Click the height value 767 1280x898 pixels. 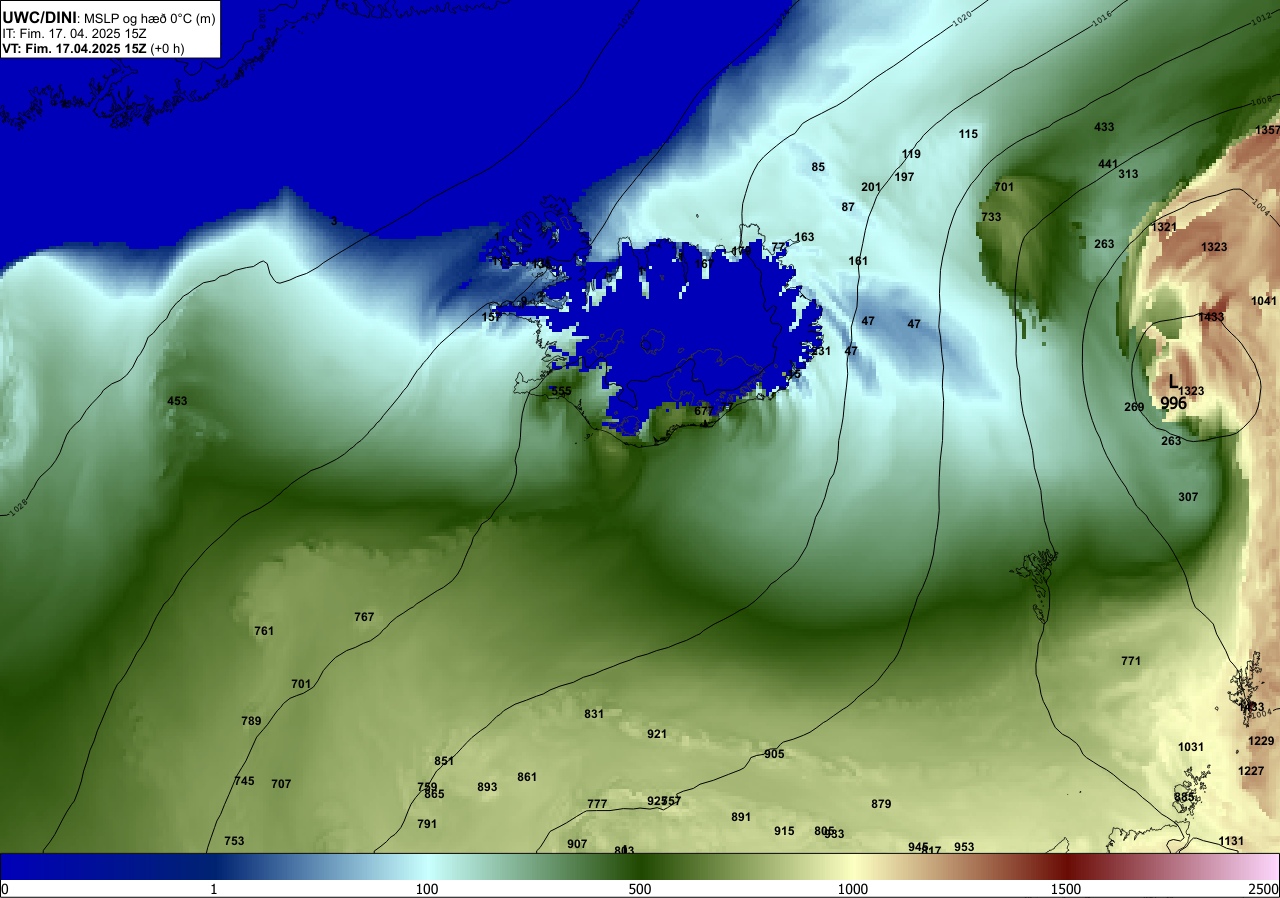(364, 617)
